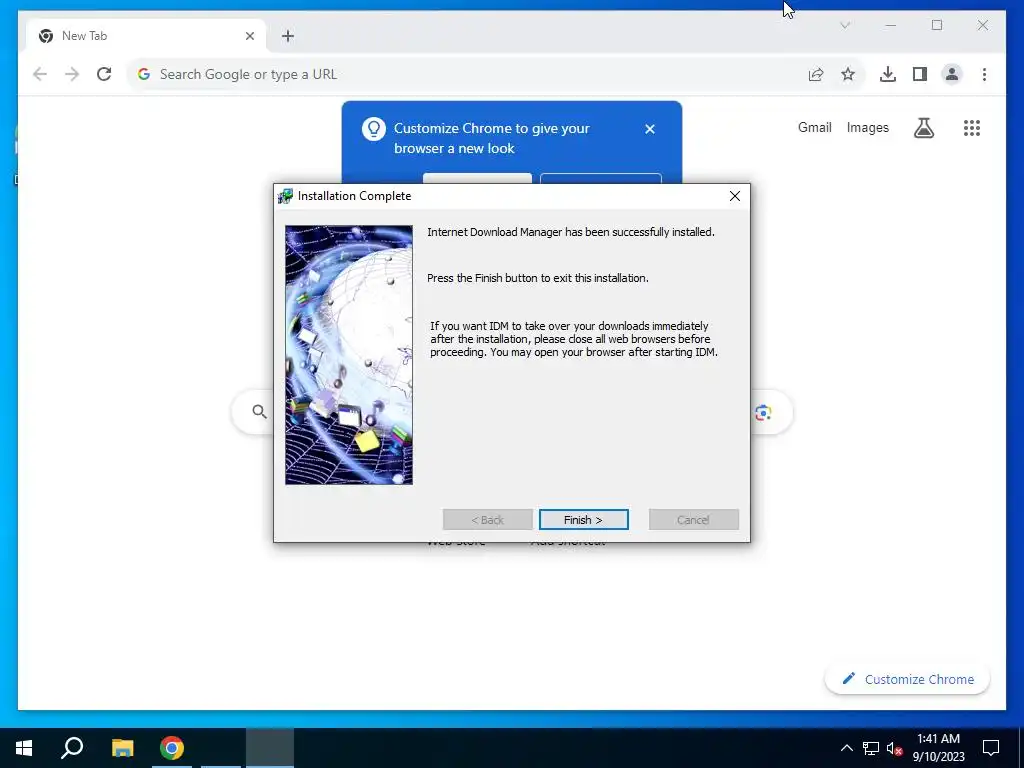Click the IDM installer title icon
The image size is (1024, 768).
click(285, 196)
